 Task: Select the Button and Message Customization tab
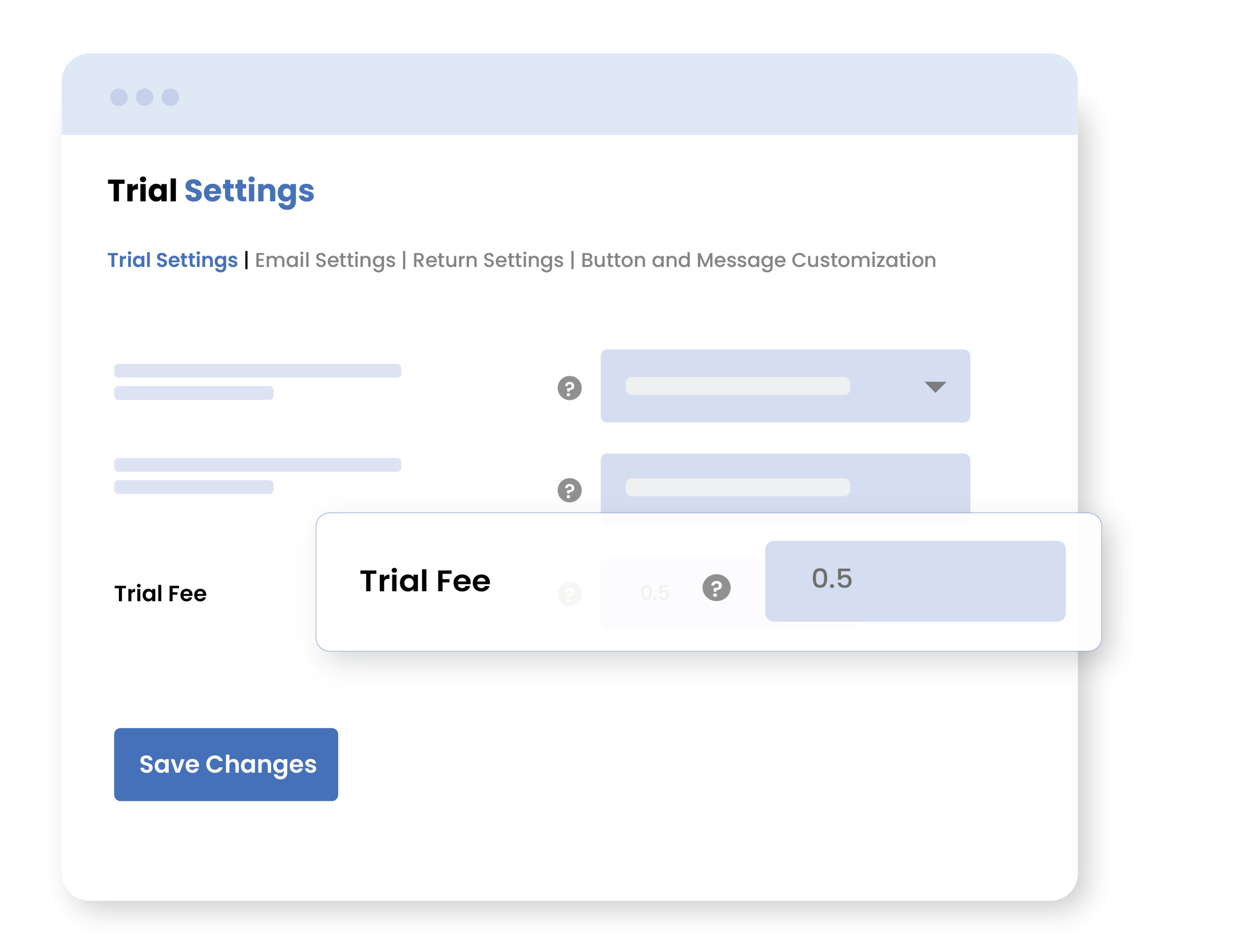point(758,260)
